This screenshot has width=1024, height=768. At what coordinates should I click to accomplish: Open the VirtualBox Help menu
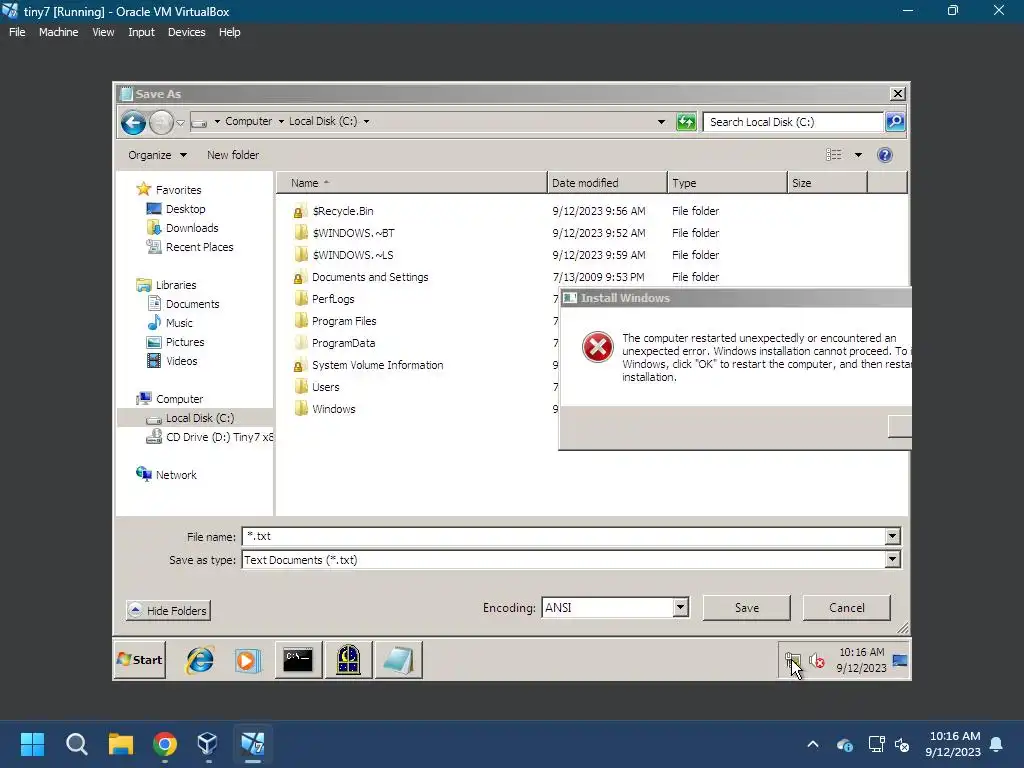coord(229,32)
